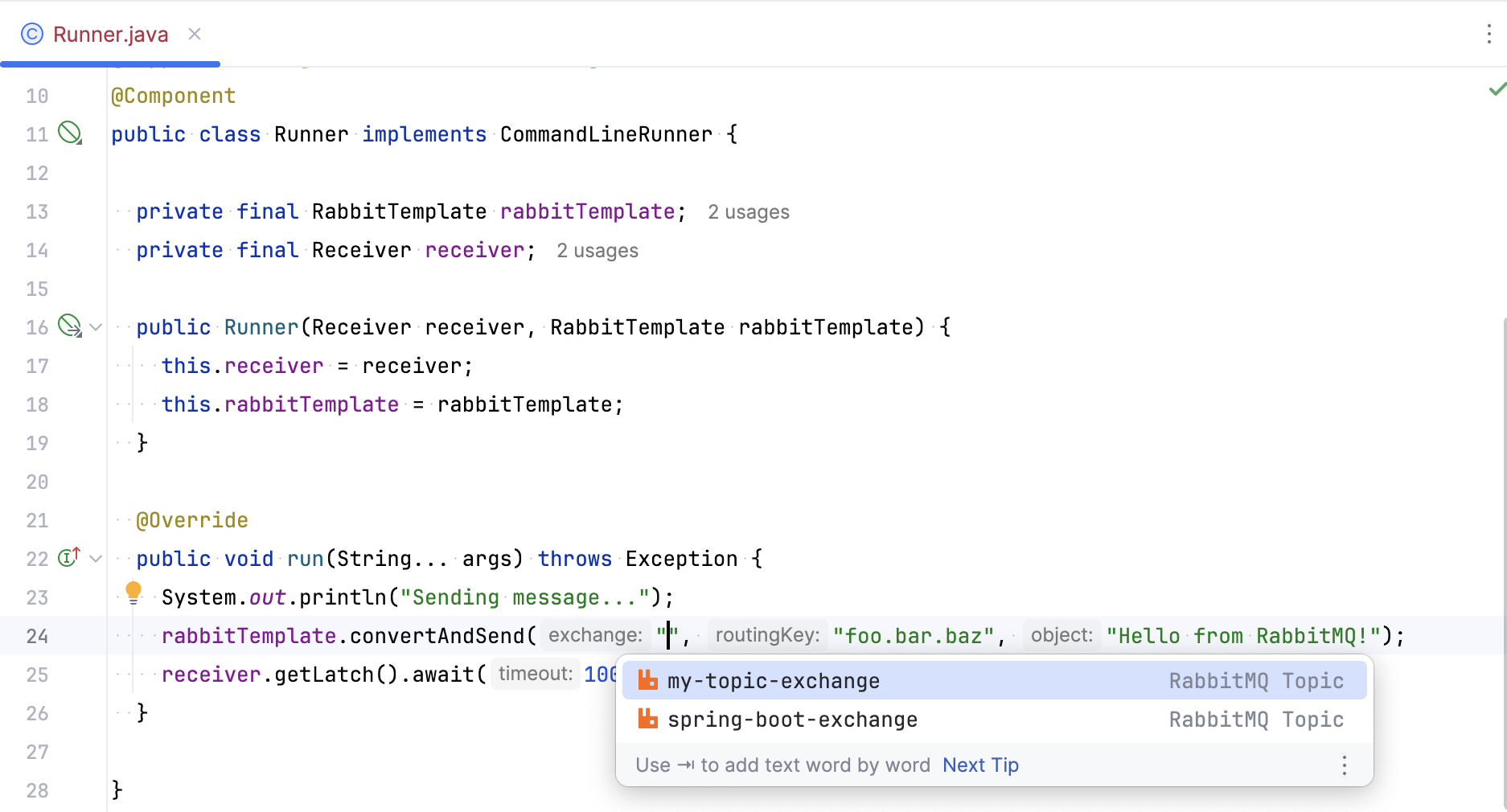The width and height of the screenshot is (1507, 812).
Task: Click the overriding method gutter icon on line 22
Action: (68, 557)
